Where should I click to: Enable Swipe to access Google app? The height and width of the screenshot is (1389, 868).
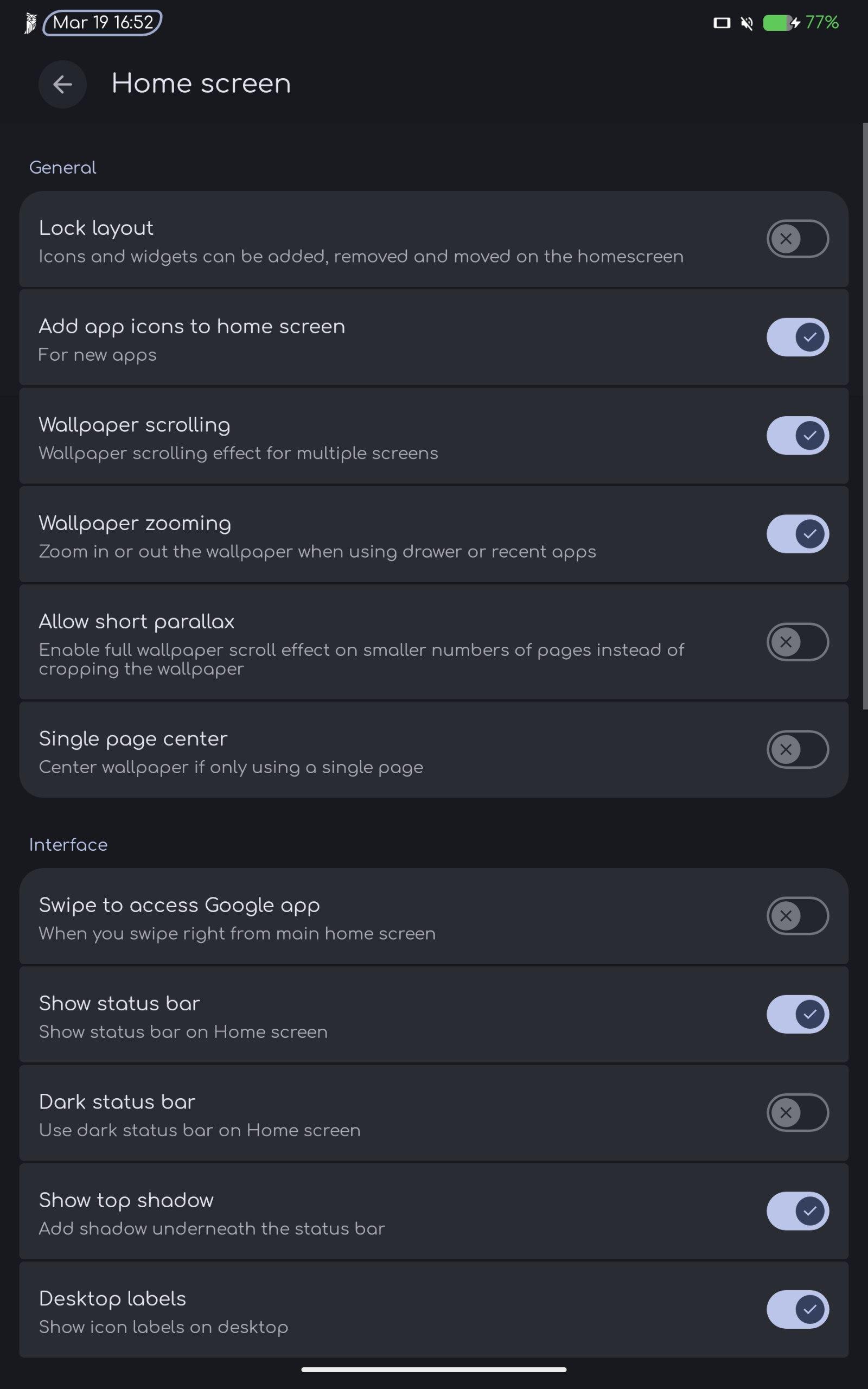click(x=797, y=915)
